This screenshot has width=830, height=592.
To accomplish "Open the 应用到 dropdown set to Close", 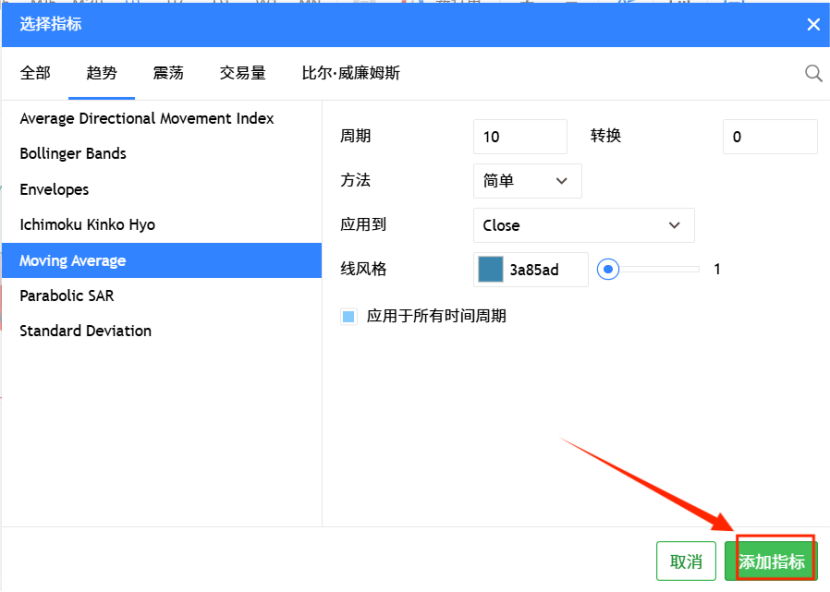I will click(x=583, y=226).
